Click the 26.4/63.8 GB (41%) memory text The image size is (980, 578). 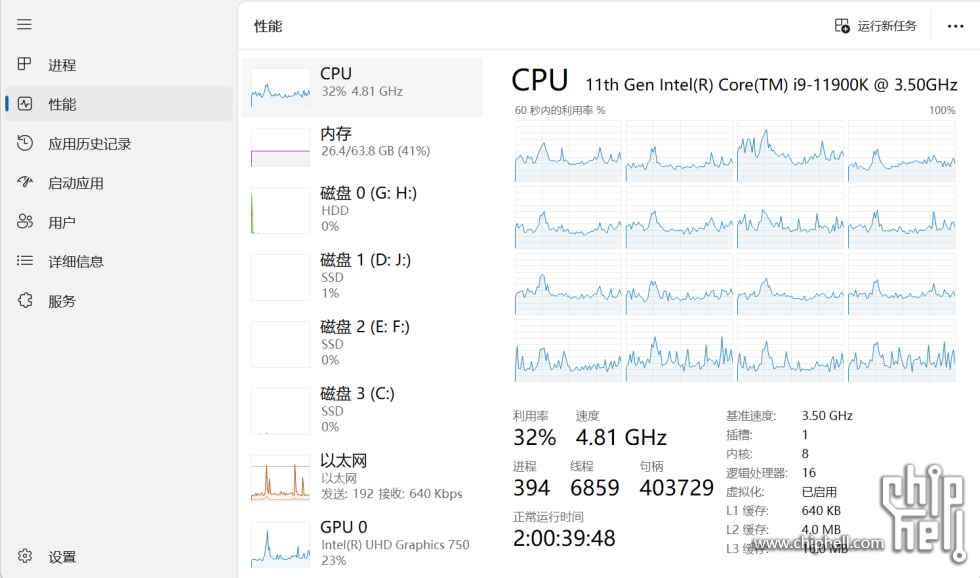(x=376, y=151)
